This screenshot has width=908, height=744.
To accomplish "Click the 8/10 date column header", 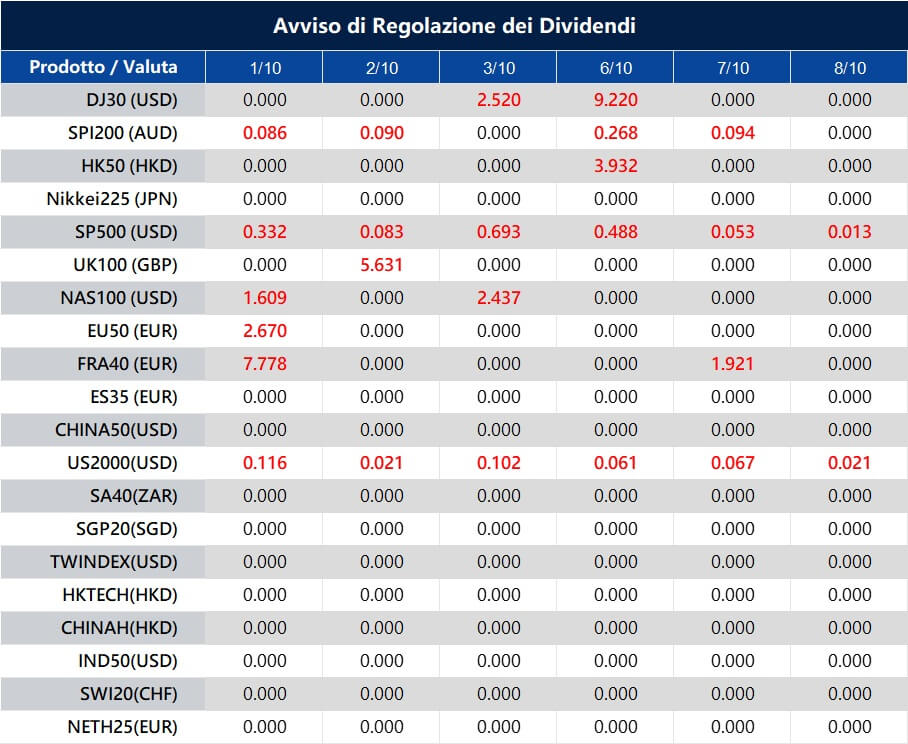I will 849,68.
